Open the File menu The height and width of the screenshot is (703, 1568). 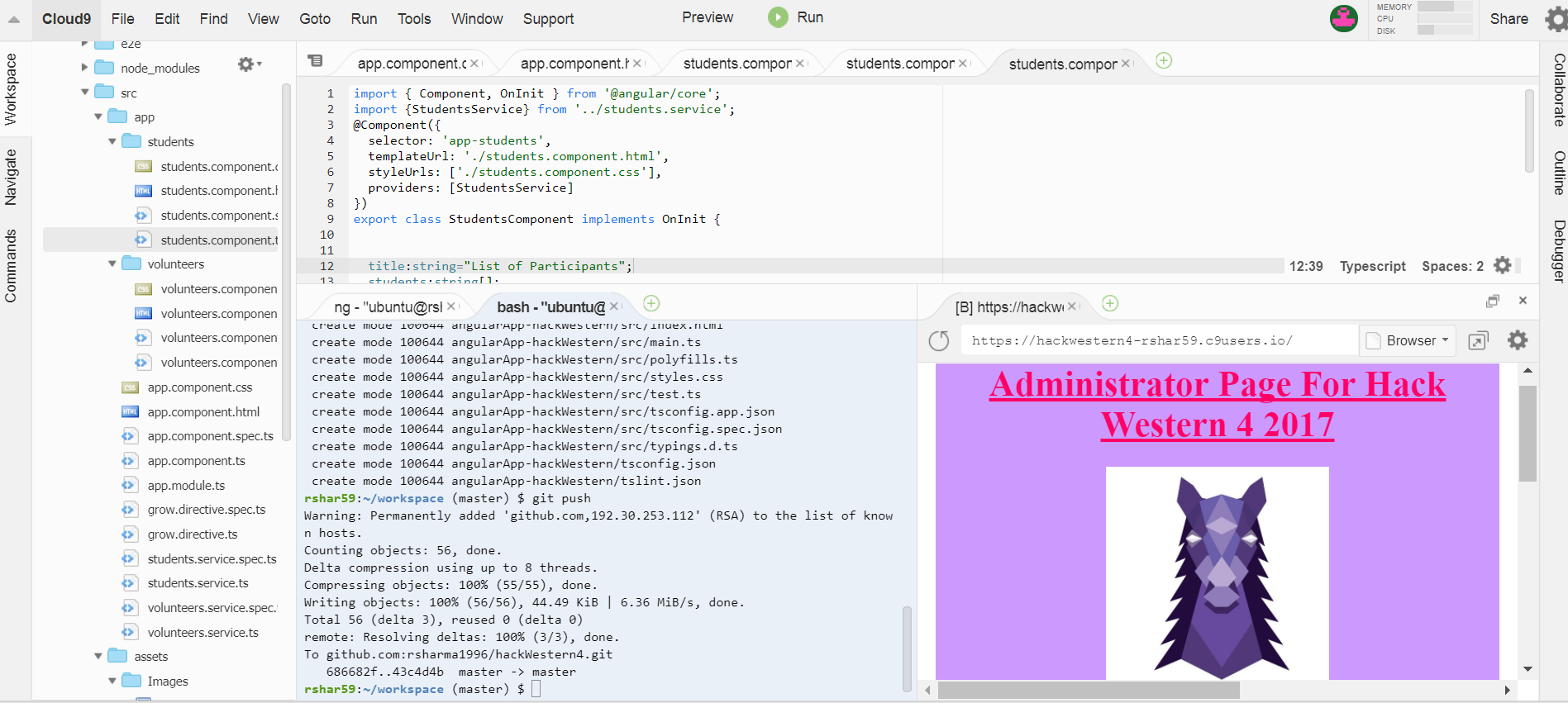click(x=122, y=19)
